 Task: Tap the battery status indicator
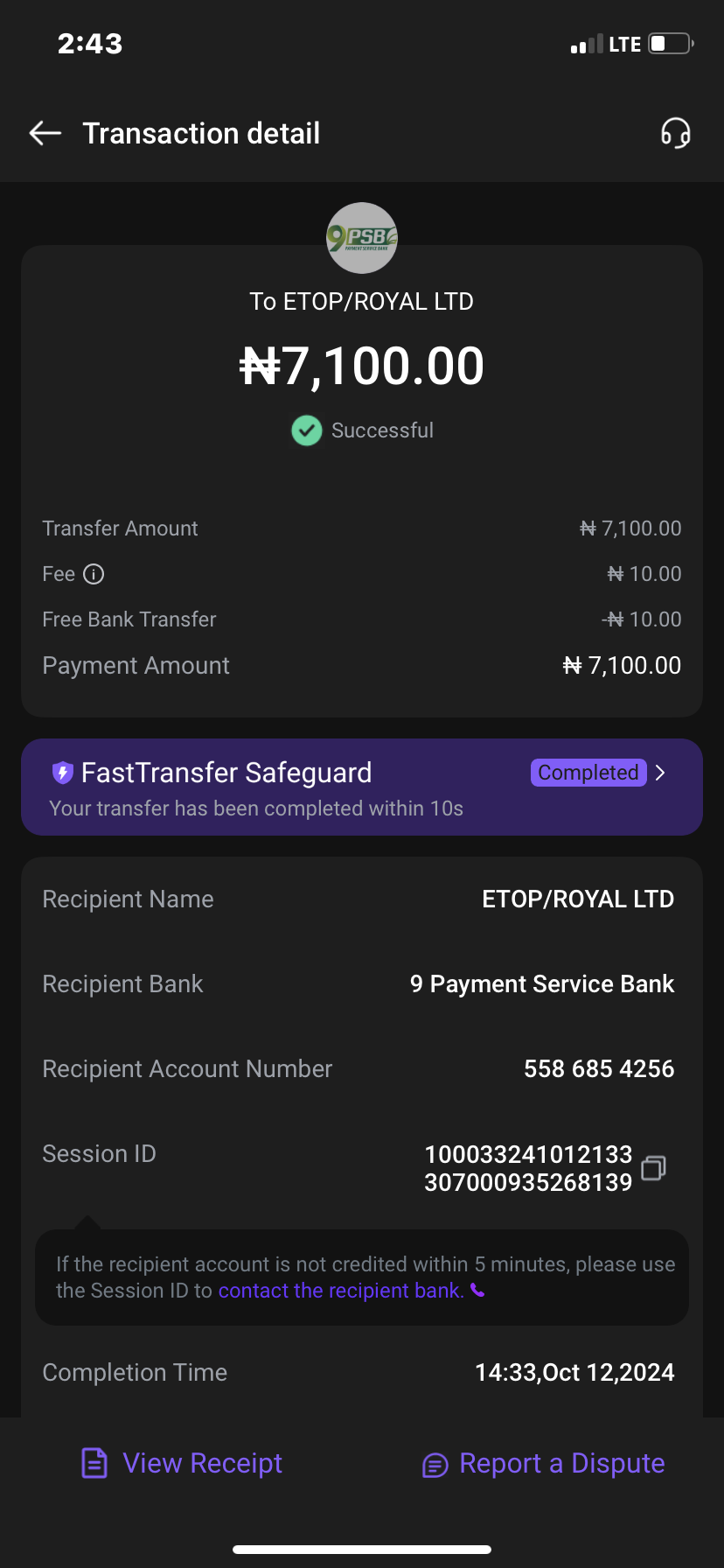click(671, 44)
